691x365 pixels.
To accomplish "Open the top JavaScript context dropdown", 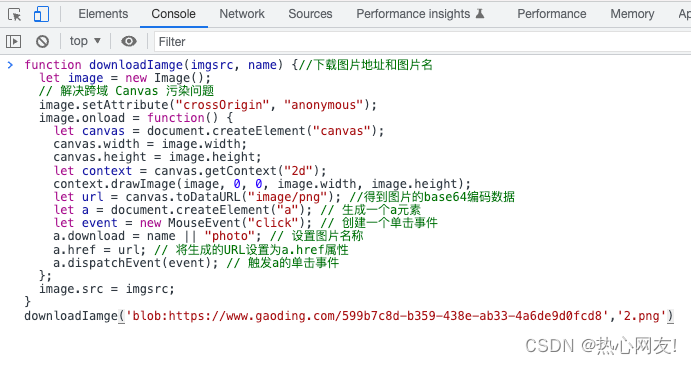I will click(x=85, y=41).
